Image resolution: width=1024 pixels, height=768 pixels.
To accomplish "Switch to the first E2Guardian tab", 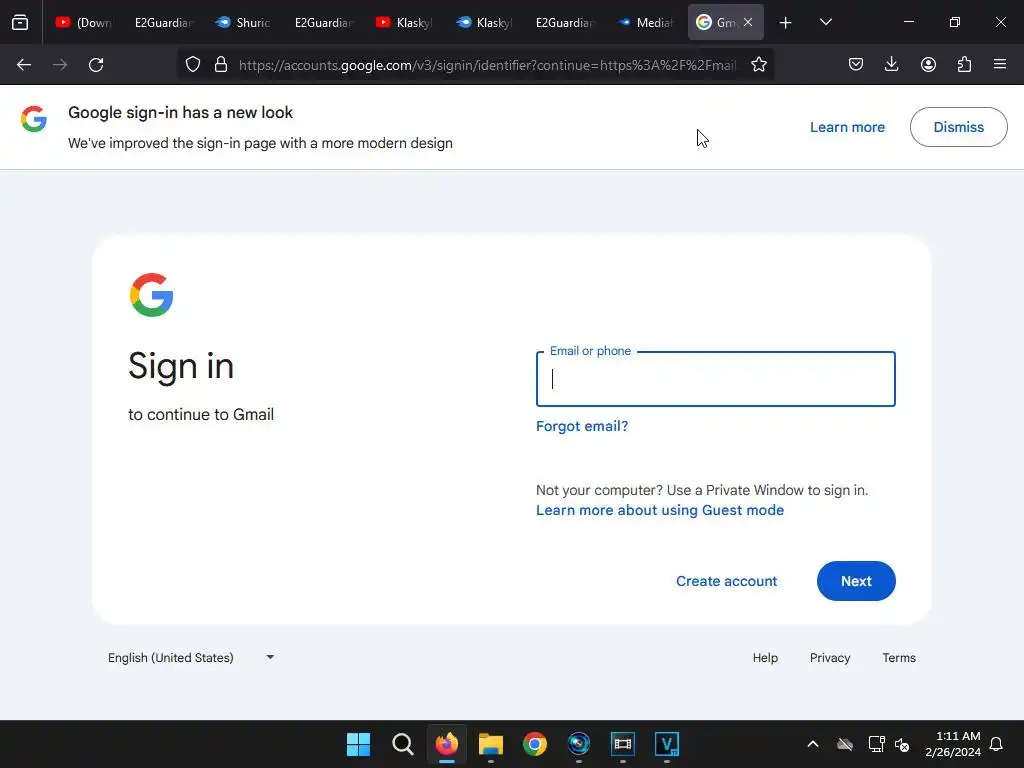I will [x=163, y=22].
